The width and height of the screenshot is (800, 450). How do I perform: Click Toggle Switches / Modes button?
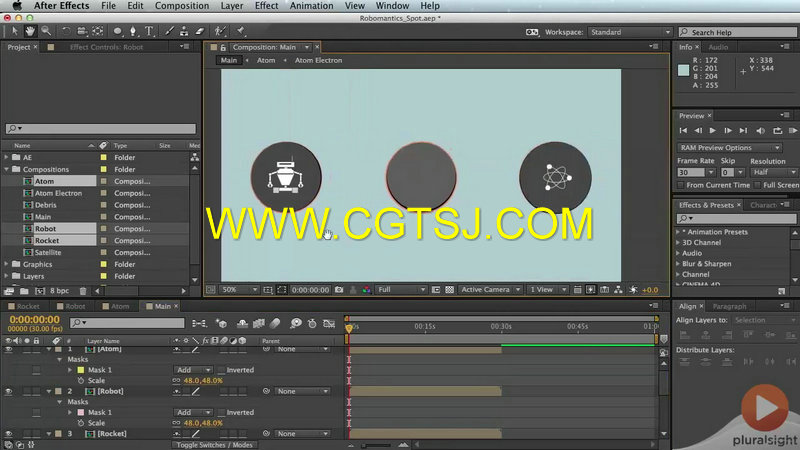(214, 445)
